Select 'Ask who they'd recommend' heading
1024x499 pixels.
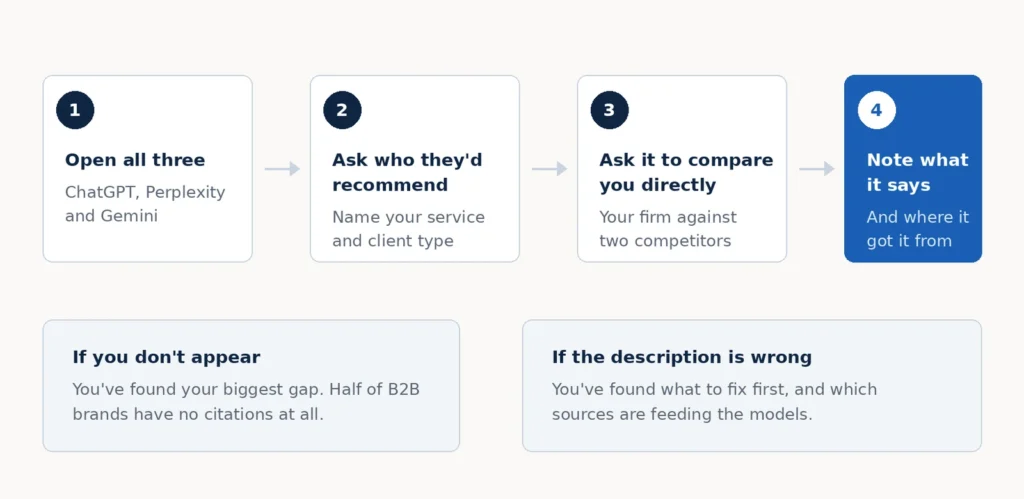click(x=407, y=172)
